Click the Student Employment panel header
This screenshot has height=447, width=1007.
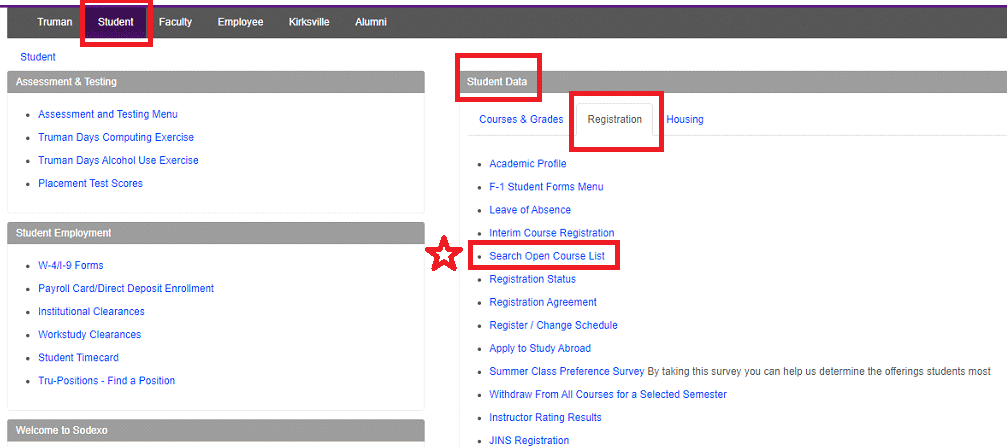216,233
